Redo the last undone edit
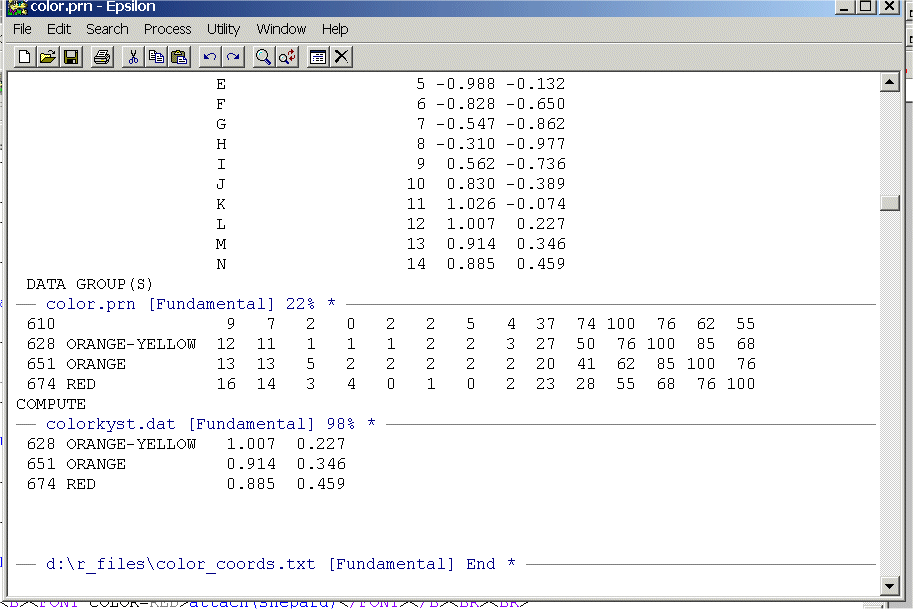913x609 pixels. 233,57
